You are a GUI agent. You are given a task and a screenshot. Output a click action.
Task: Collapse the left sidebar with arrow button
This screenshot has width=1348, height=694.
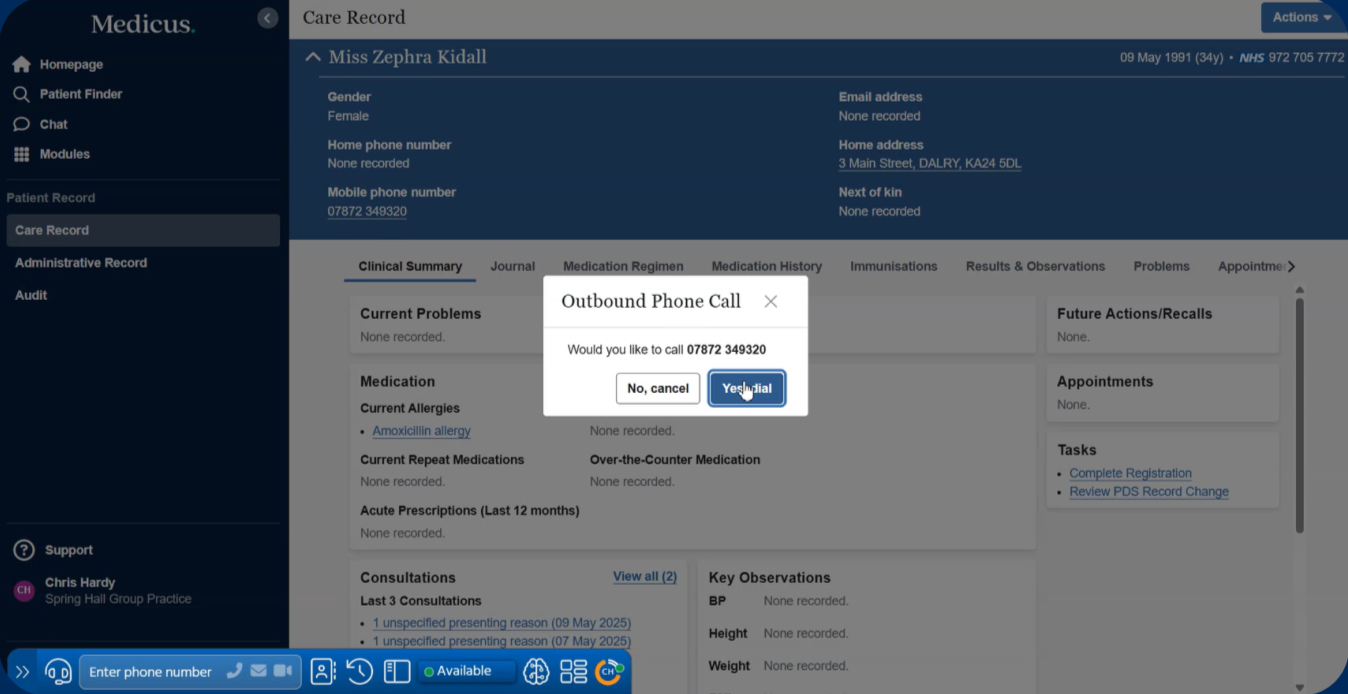point(267,18)
